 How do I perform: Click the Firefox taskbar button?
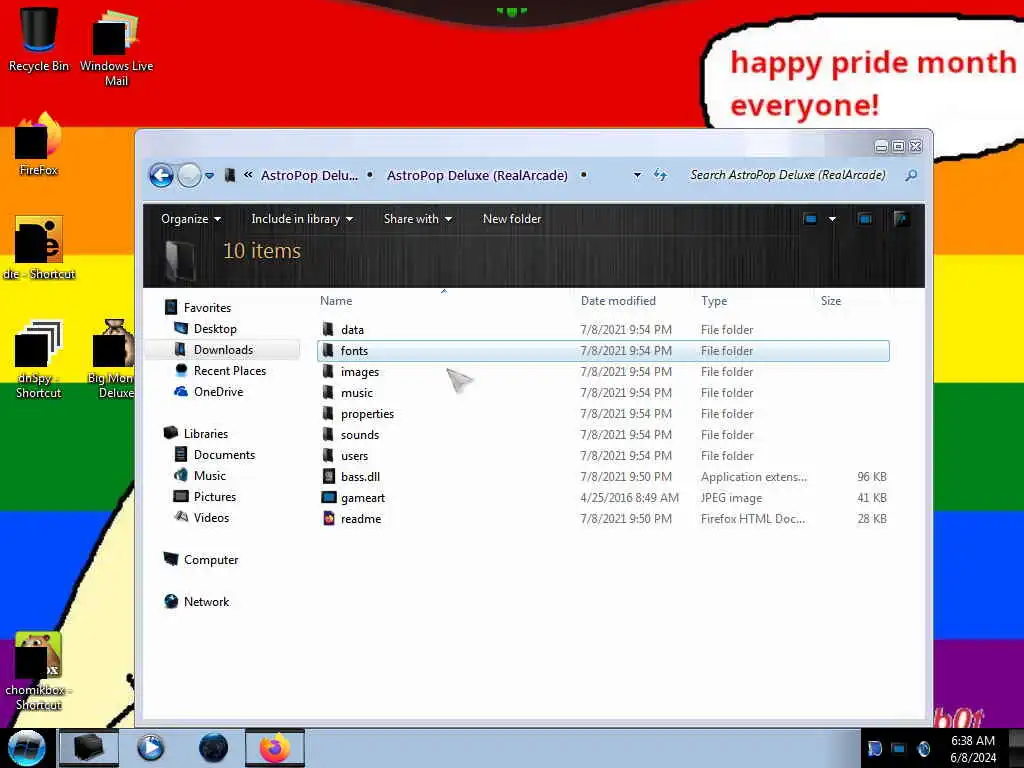[275, 748]
